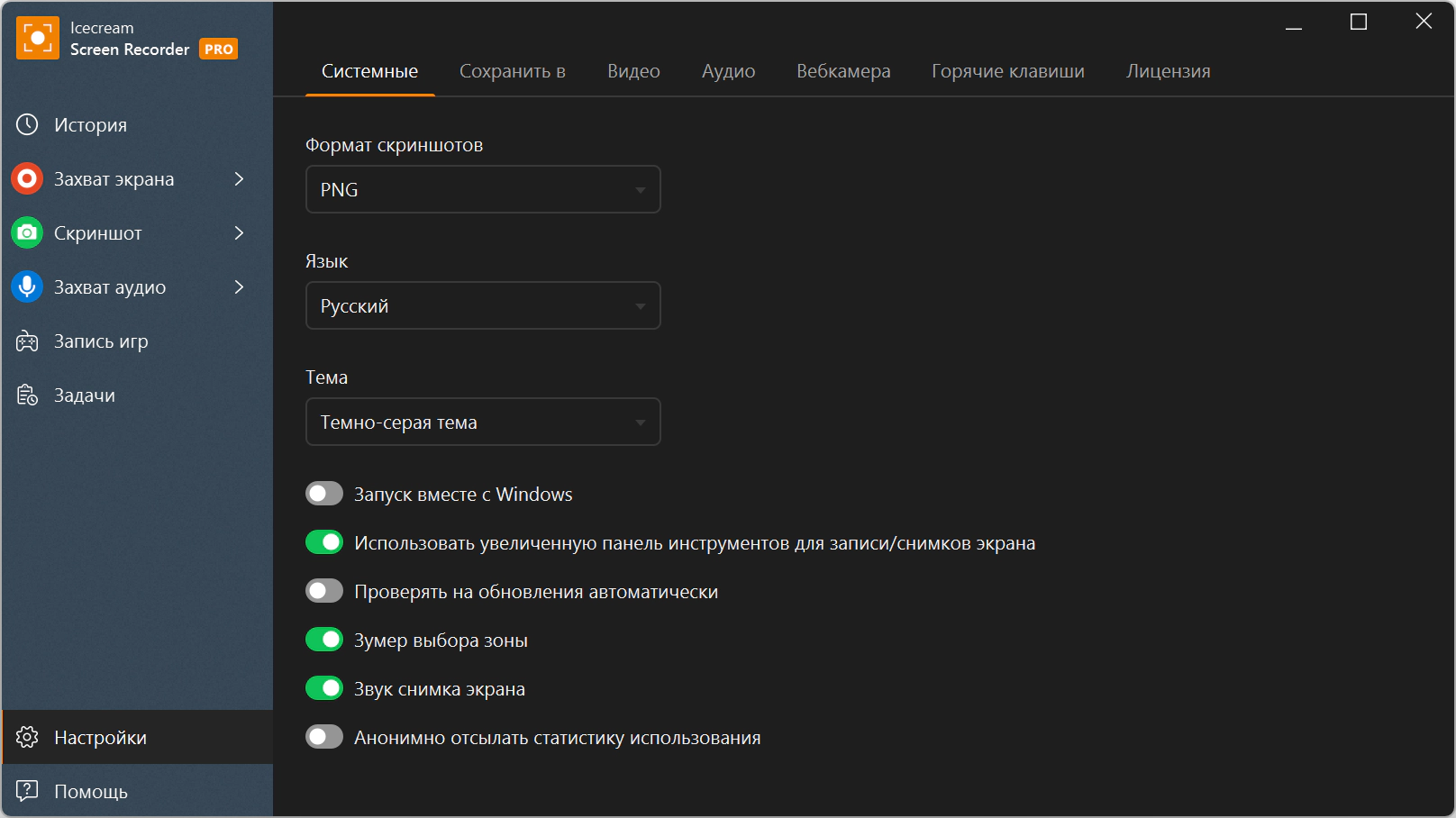Disable the увеличенную панель инструментов toggle
The width and height of the screenshot is (1456, 818).
pos(324,542)
